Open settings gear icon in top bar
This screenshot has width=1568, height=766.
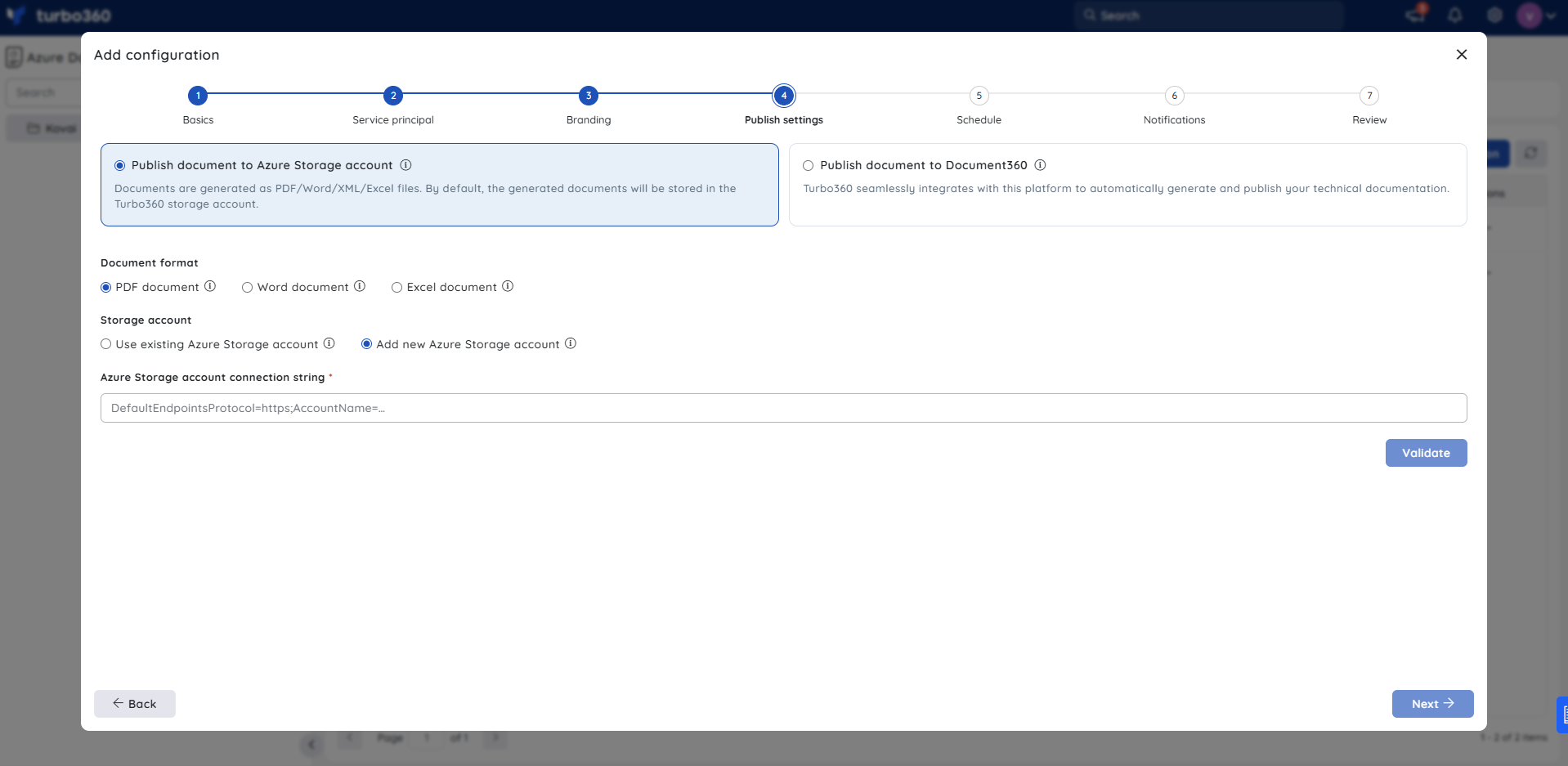pyautogui.click(x=1494, y=16)
